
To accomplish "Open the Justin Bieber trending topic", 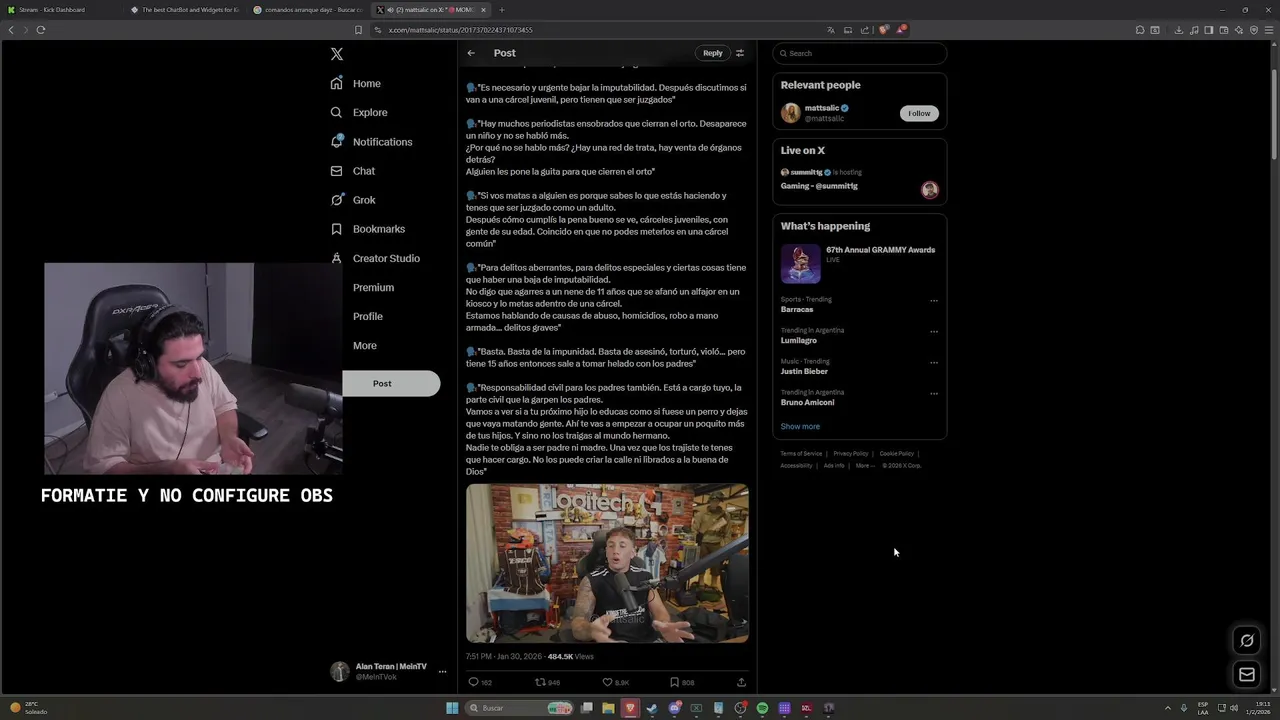I will (x=804, y=371).
